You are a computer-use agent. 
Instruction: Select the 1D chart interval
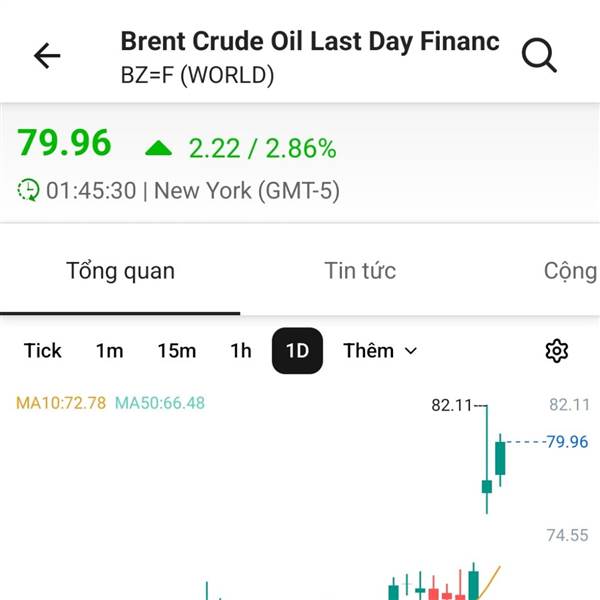coord(297,351)
